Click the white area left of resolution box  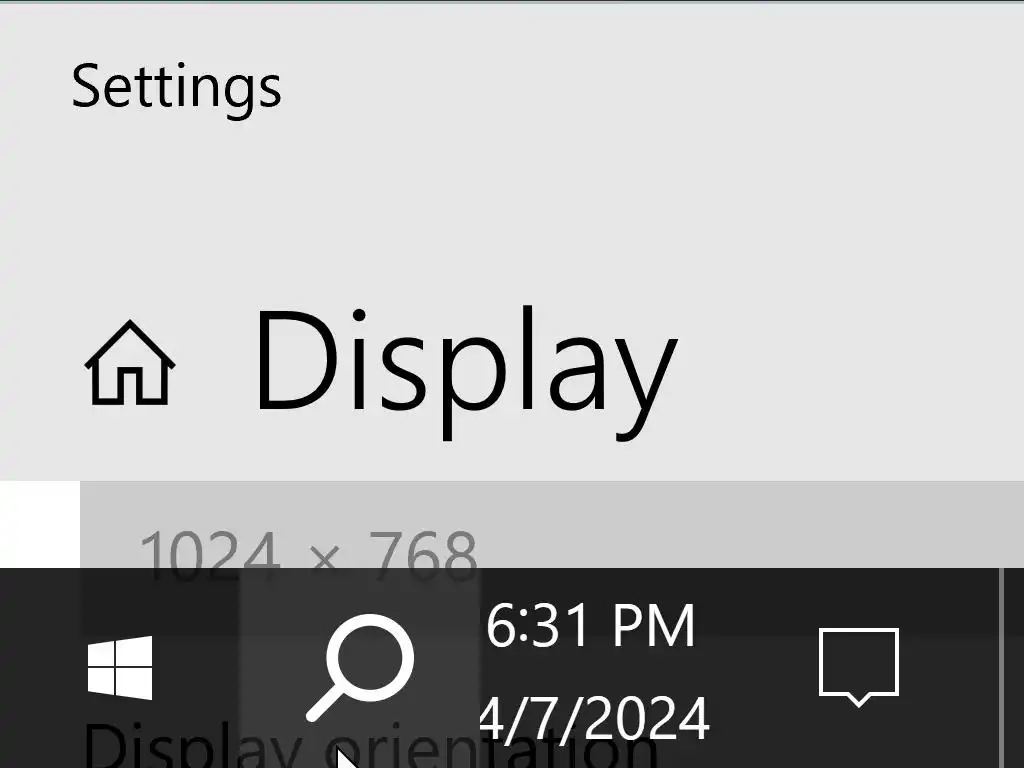point(39,524)
